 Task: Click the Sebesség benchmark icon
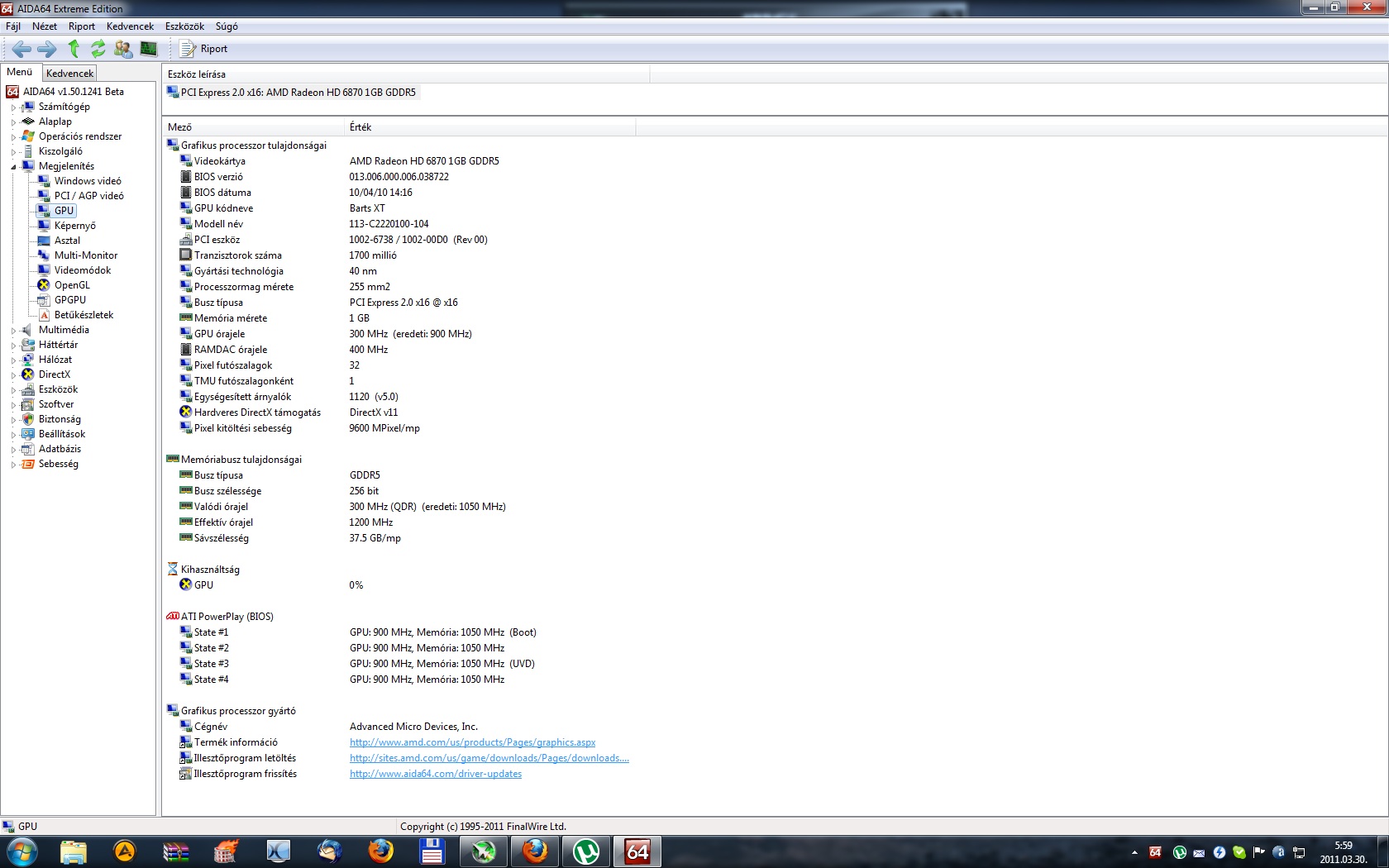click(28, 464)
